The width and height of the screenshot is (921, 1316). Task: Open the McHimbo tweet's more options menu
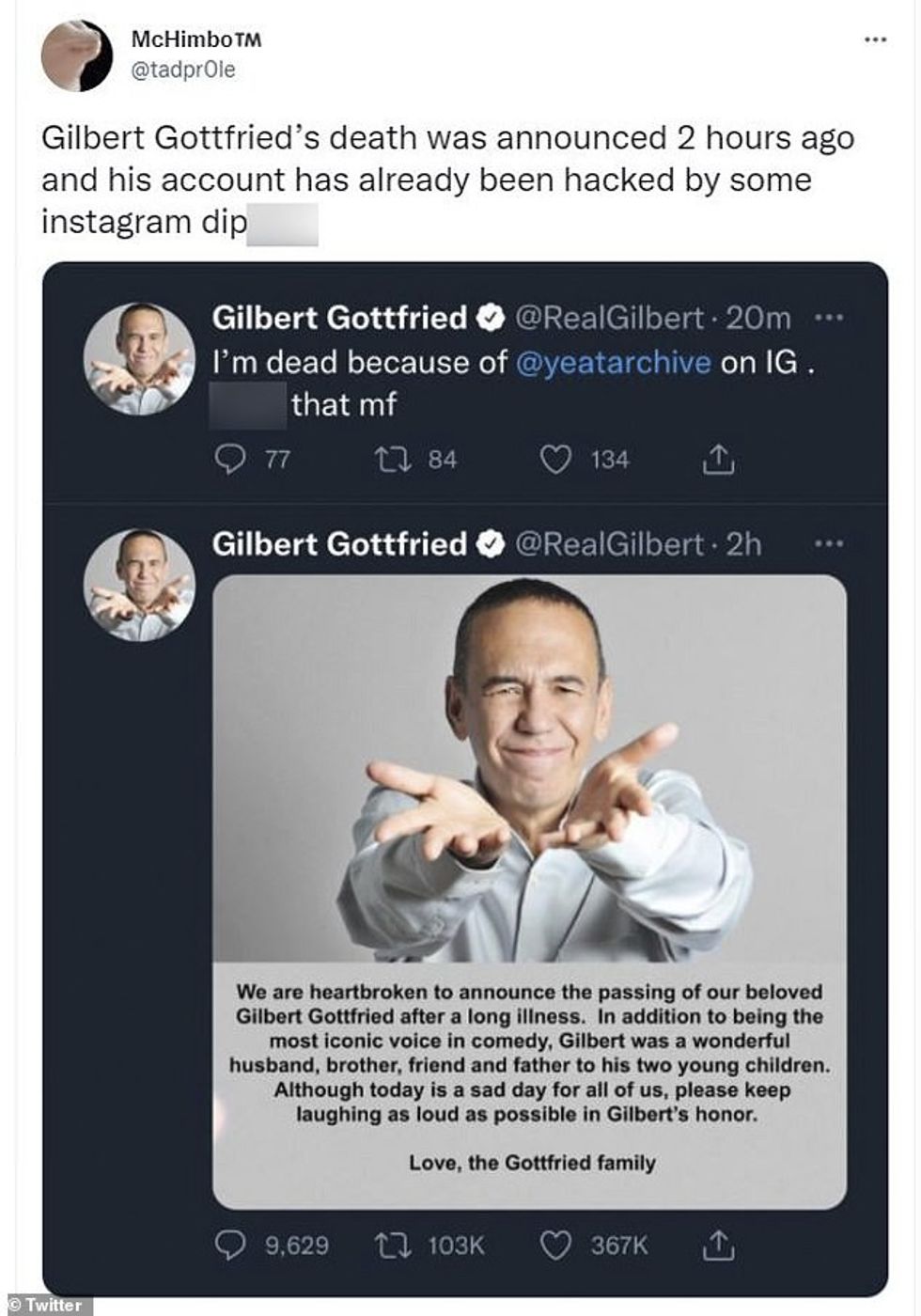pyautogui.click(x=874, y=39)
